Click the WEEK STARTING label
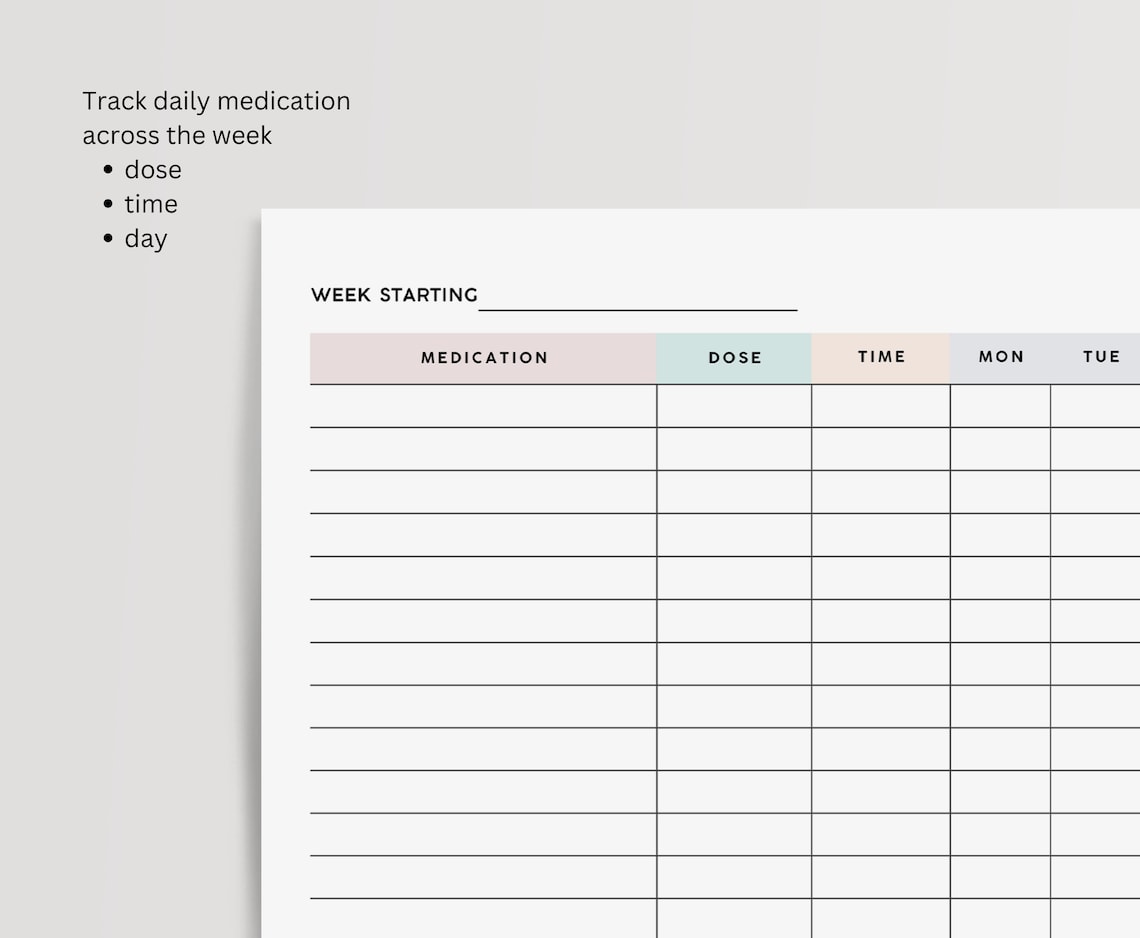The width and height of the screenshot is (1140, 938). [x=393, y=295]
